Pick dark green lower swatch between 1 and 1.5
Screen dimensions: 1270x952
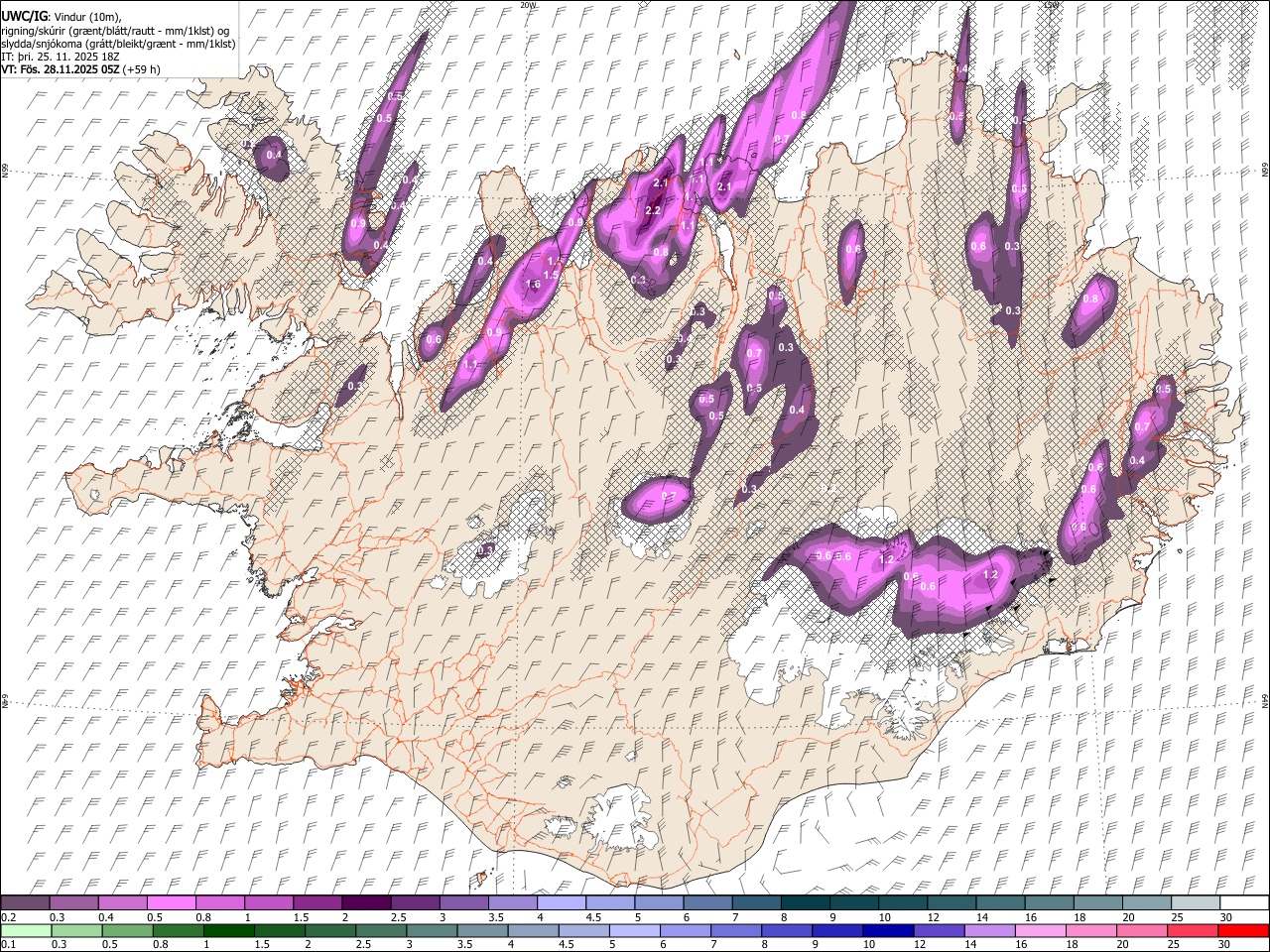pyautogui.click(x=229, y=930)
